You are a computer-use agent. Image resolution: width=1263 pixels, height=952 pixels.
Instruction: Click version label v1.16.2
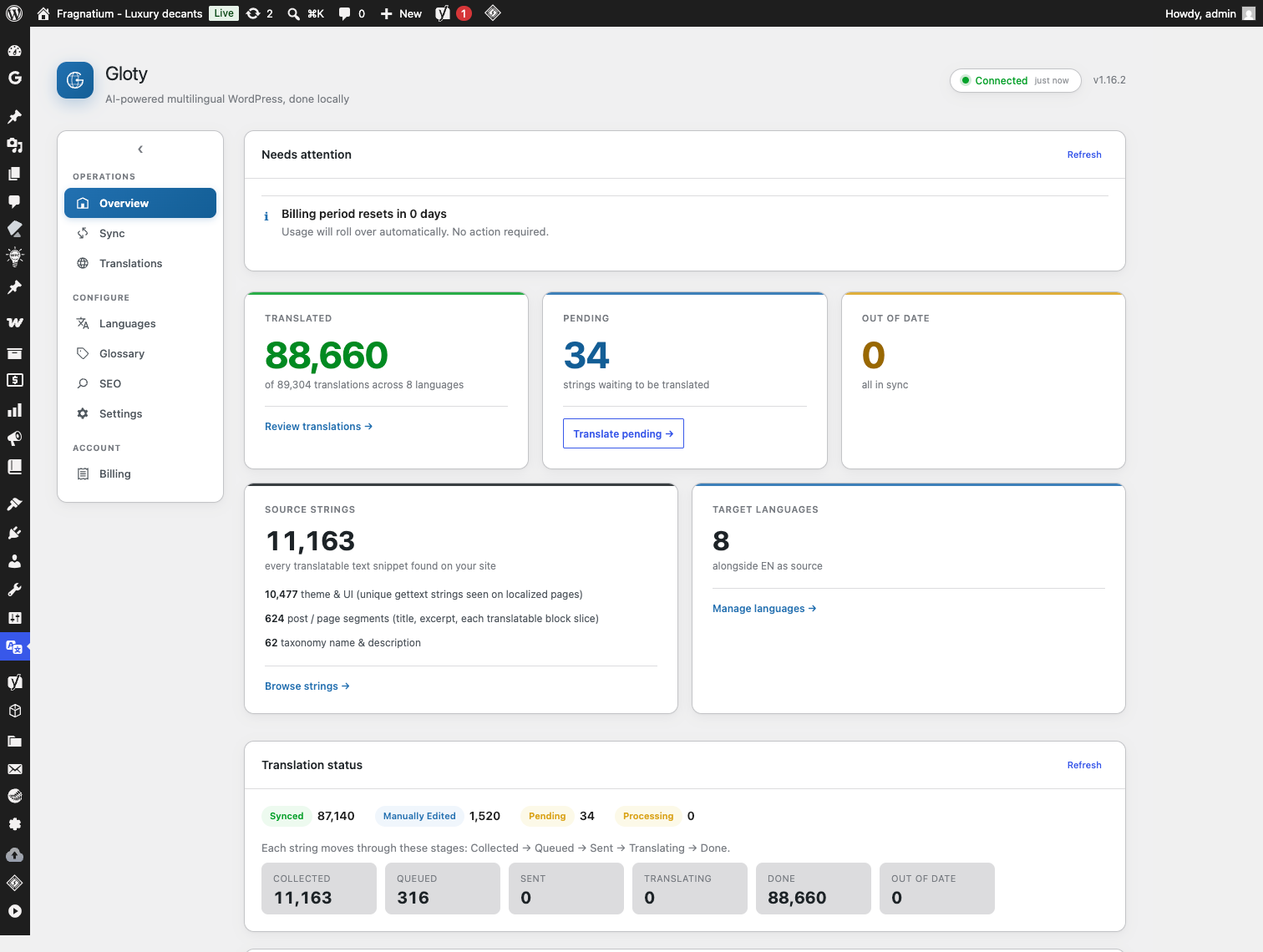(1109, 80)
